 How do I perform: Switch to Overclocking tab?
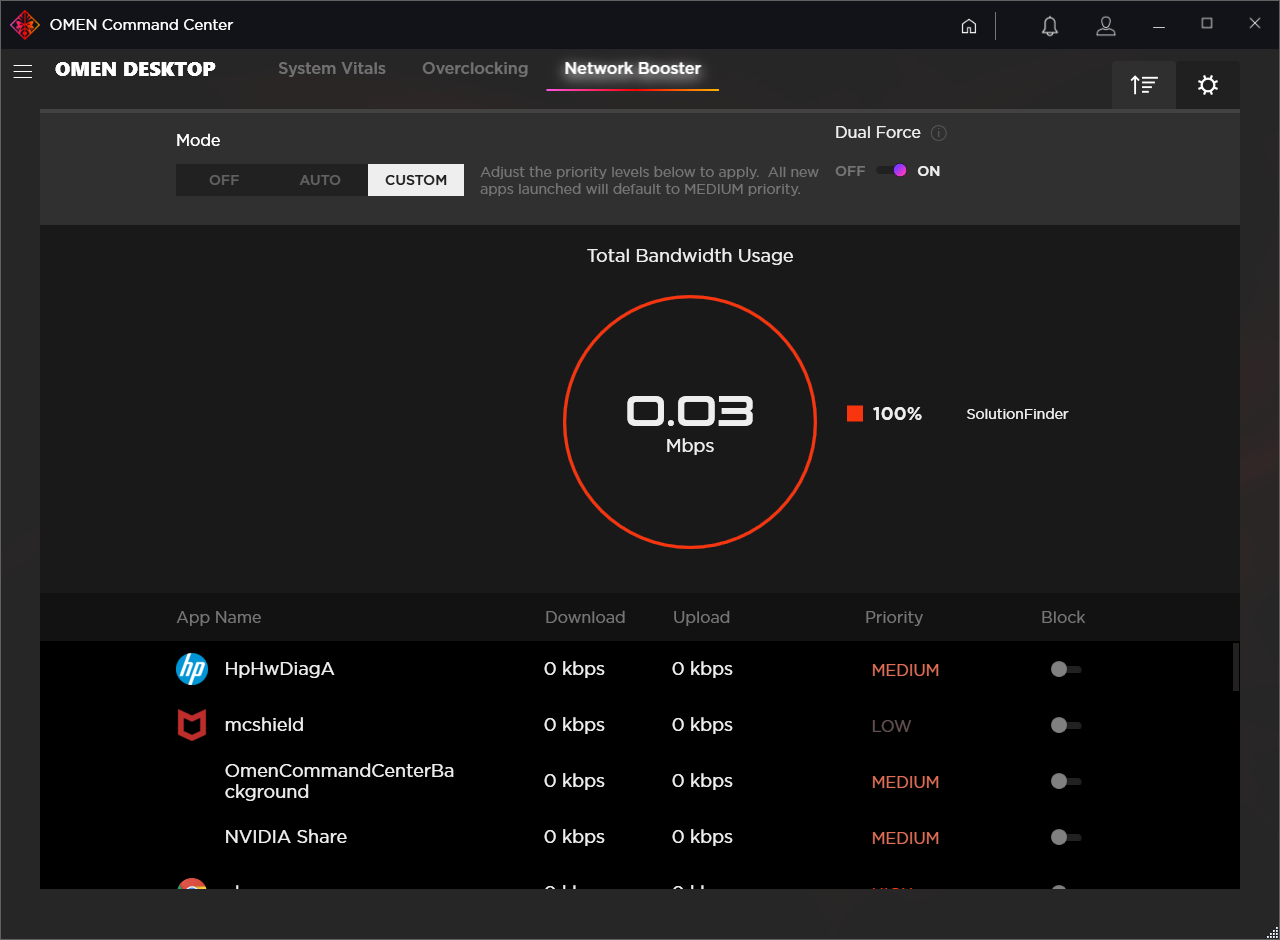pyautogui.click(x=475, y=69)
